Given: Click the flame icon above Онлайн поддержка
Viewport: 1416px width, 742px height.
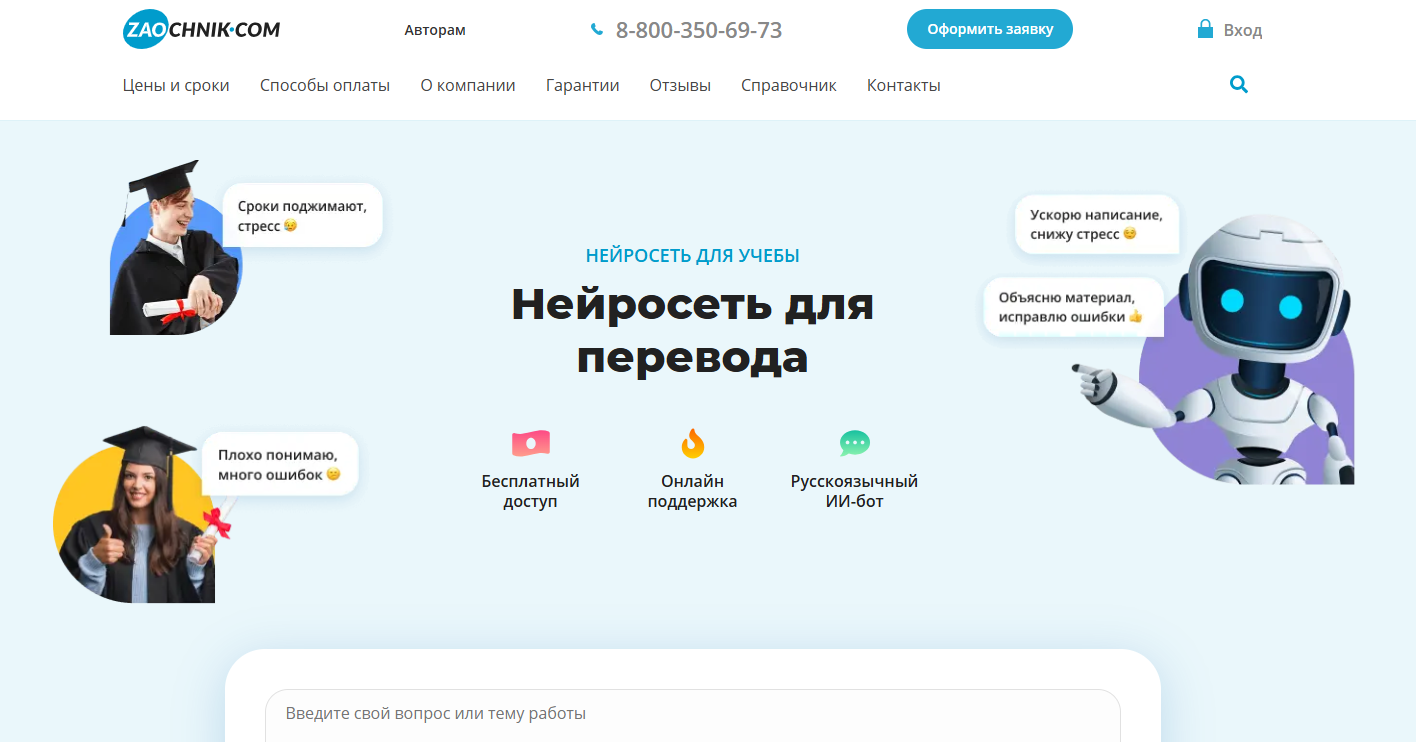Looking at the screenshot, I should point(692,442).
